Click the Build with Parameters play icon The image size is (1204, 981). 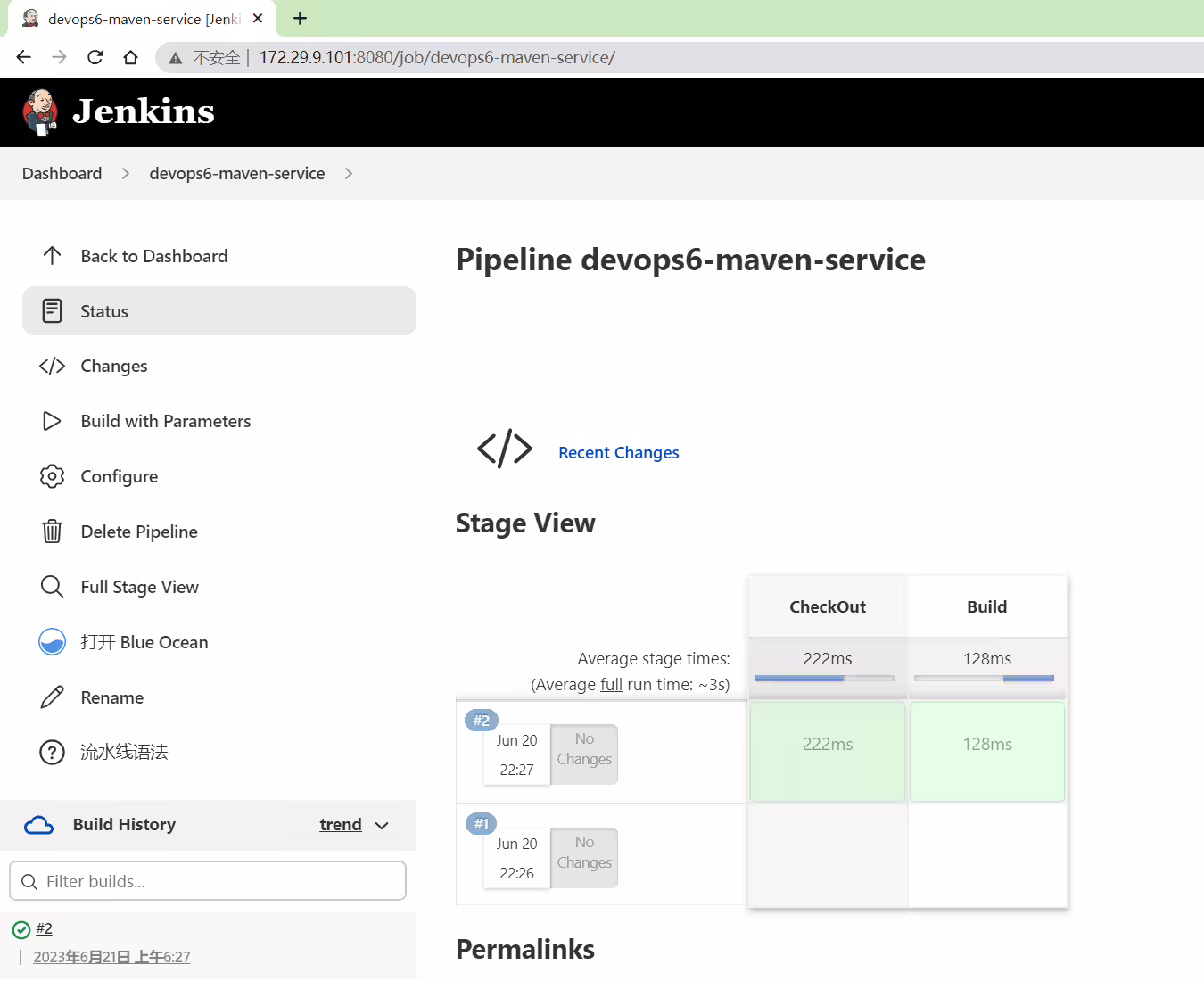53,421
